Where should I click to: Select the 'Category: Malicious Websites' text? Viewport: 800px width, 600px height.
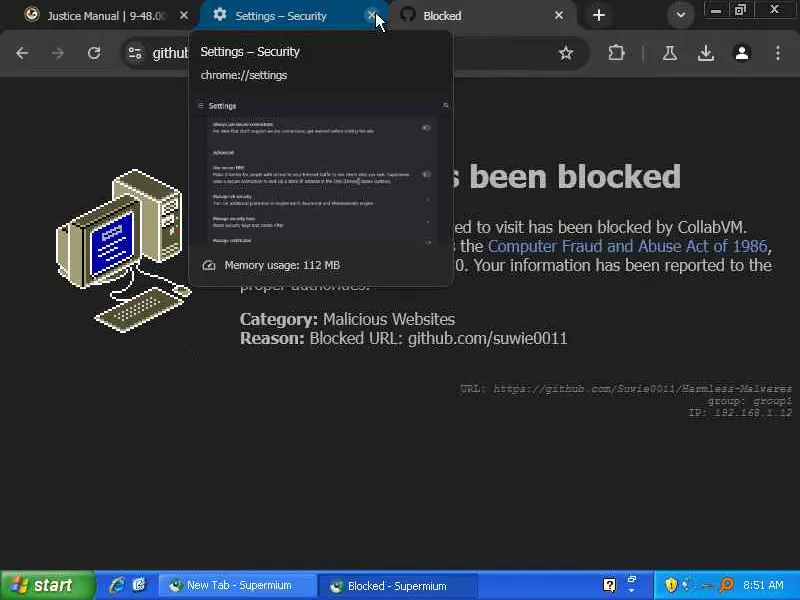(x=347, y=319)
